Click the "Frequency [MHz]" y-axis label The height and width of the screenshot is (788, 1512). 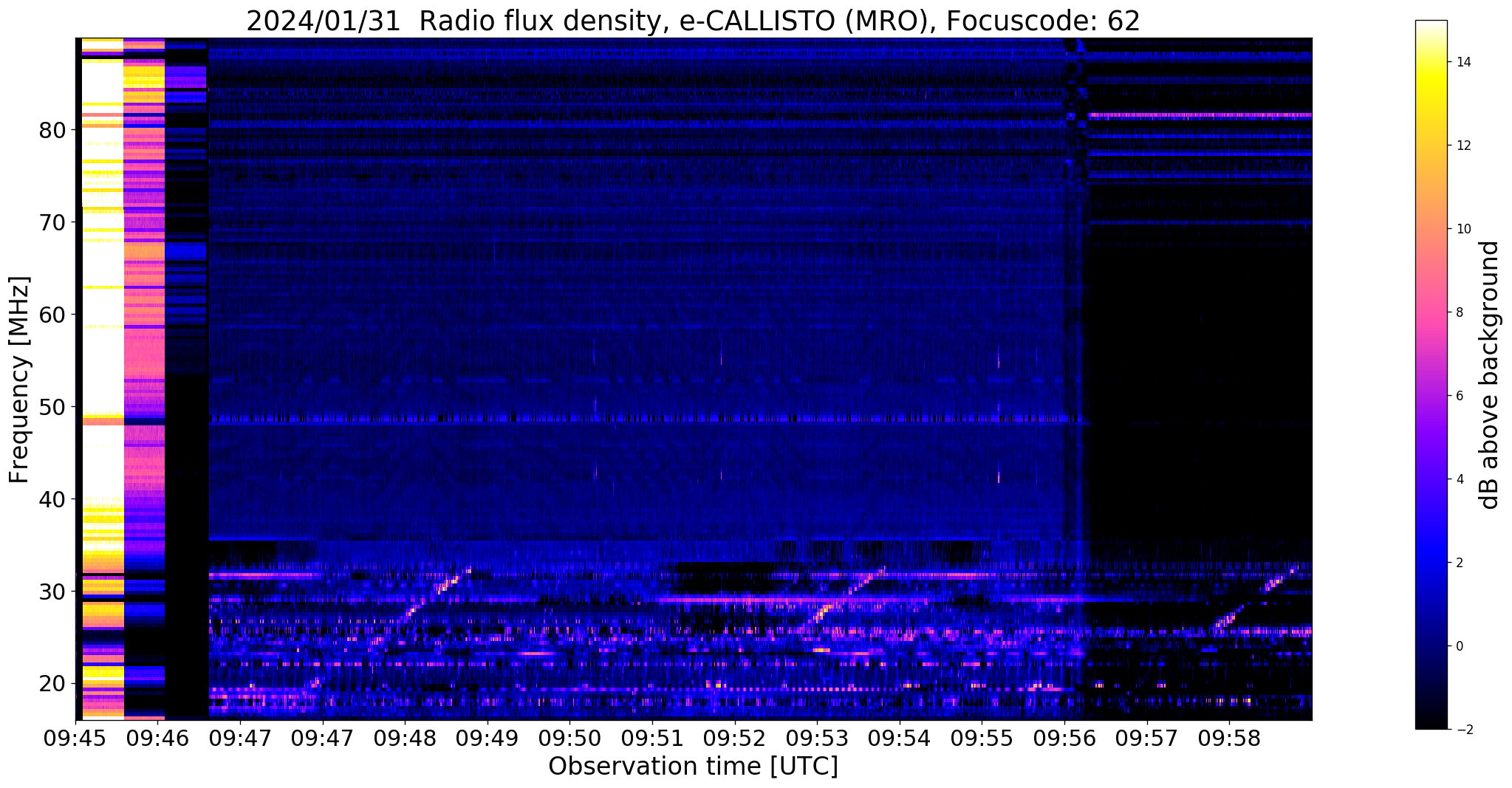pos(20,380)
